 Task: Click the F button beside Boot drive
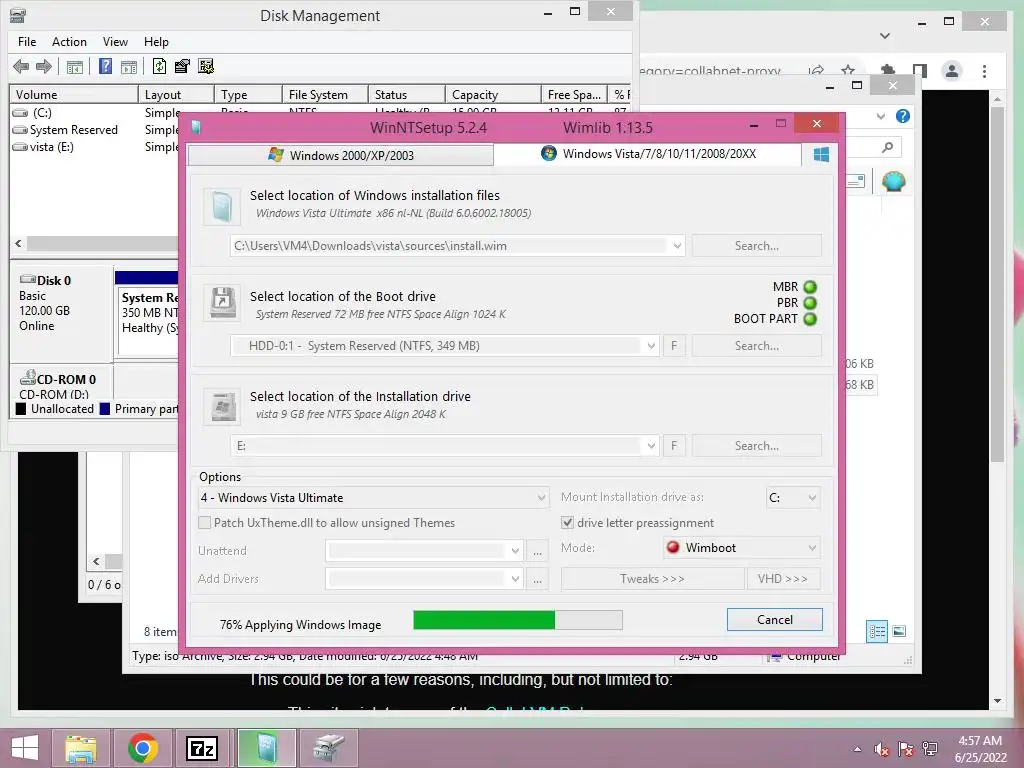point(674,346)
